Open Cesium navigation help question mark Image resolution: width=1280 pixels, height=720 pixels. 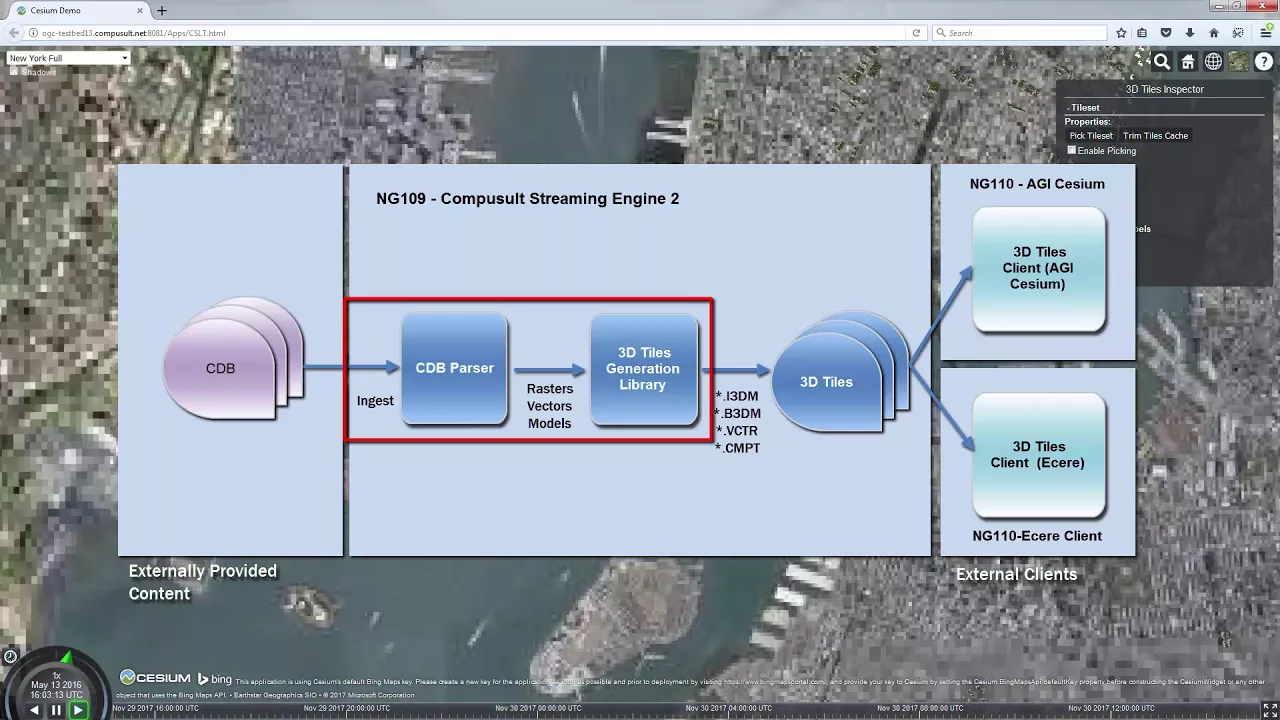tap(1264, 62)
